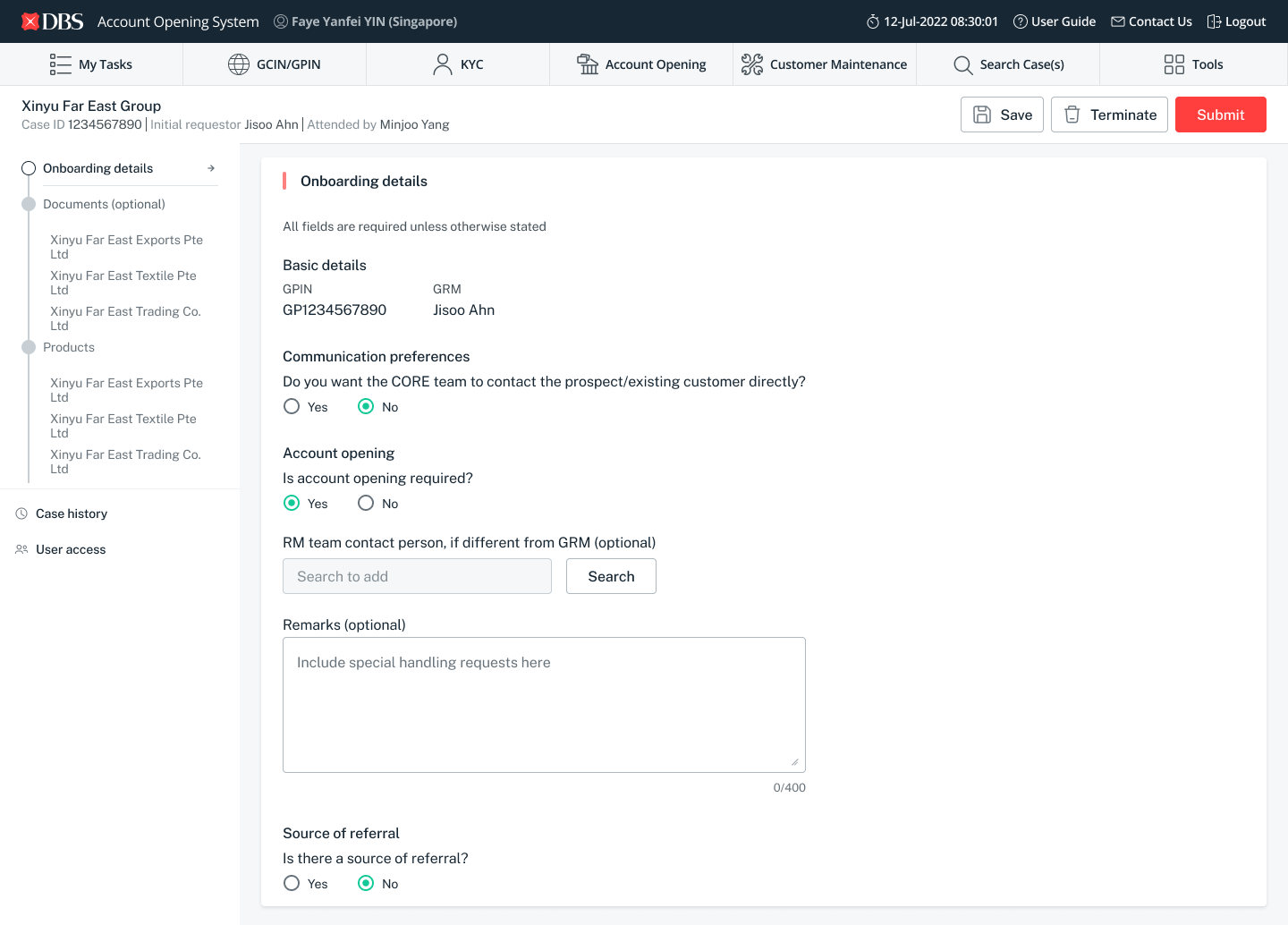
Task: Open the Contact Us link
Action: click(x=1160, y=21)
